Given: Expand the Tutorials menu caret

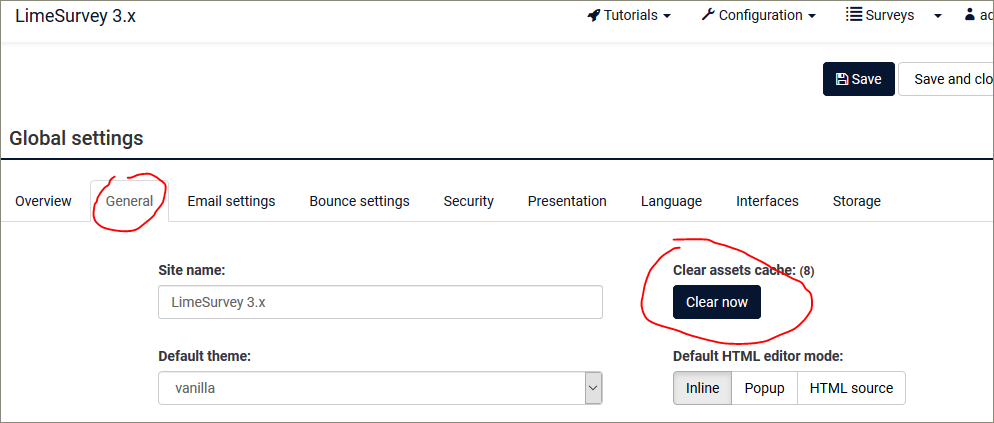Looking at the screenshot, I should point(667,16).
